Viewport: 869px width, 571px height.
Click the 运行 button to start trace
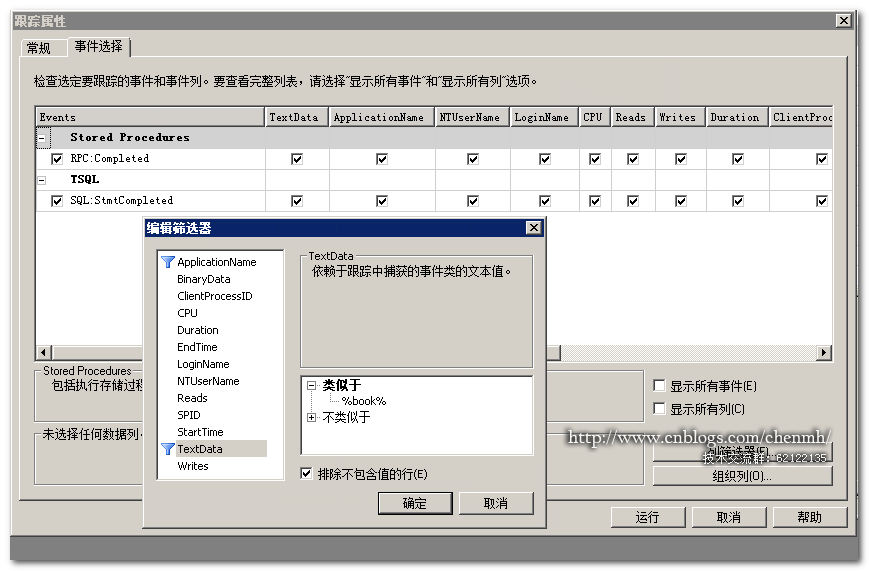(x=647, y=517)
